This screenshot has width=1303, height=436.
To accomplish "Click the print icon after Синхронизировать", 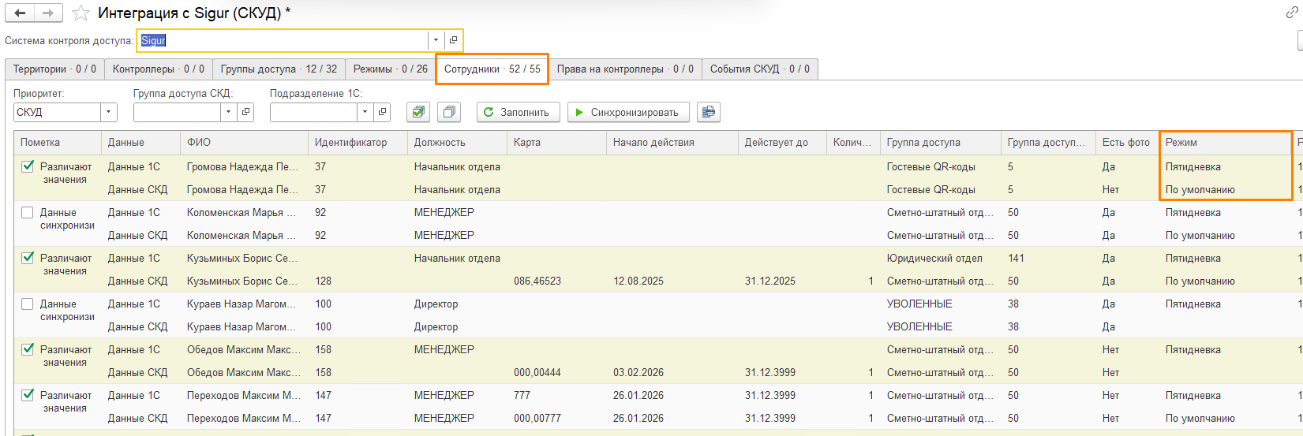I will pyautogui.click(x=709, y=112).
